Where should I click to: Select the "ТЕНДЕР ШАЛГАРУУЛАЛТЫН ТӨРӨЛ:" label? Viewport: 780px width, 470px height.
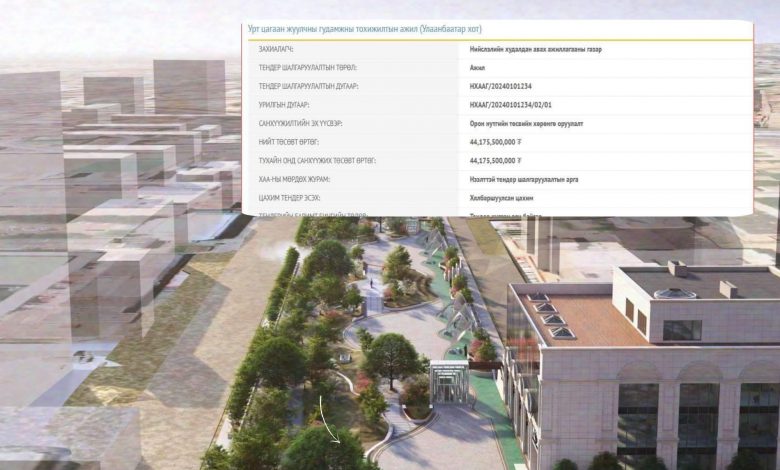pyautogui.click(x=307, y=68)
